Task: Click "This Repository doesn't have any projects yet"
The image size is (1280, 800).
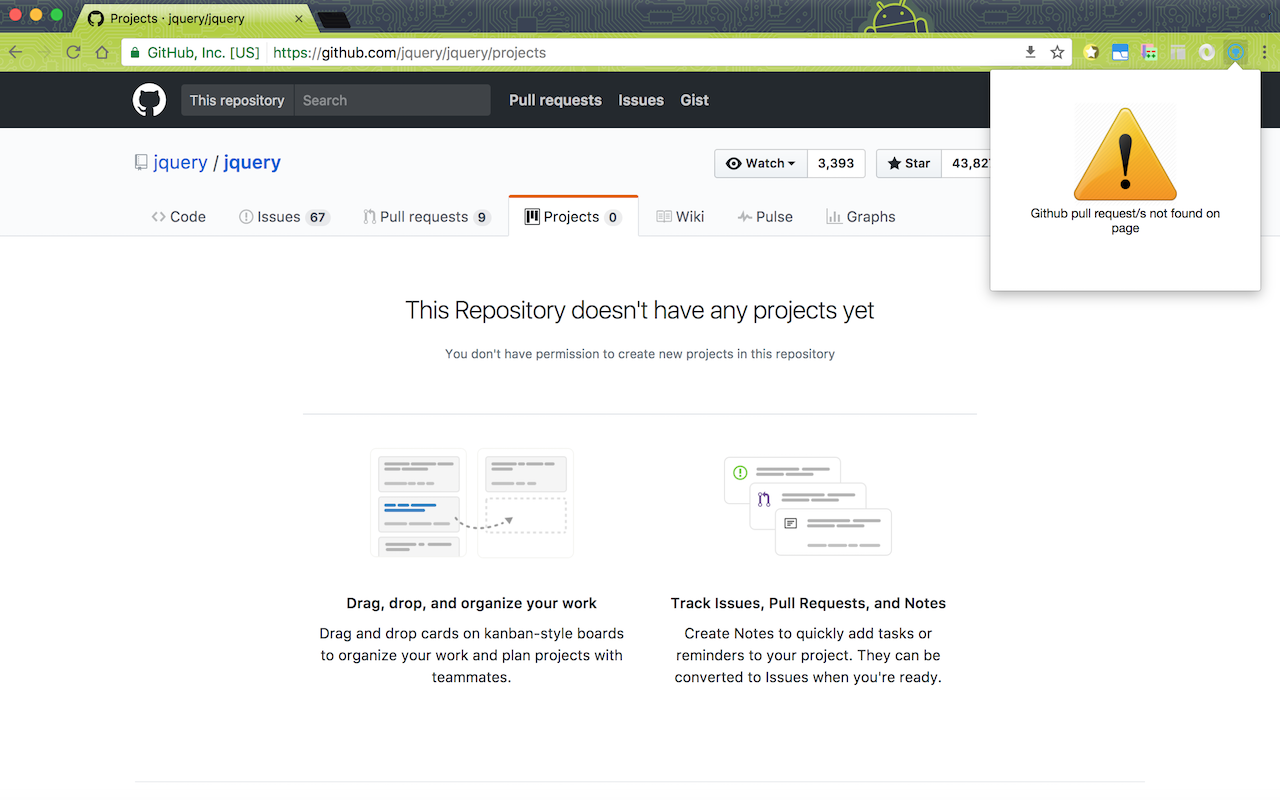Action: (x=640, y=310)
